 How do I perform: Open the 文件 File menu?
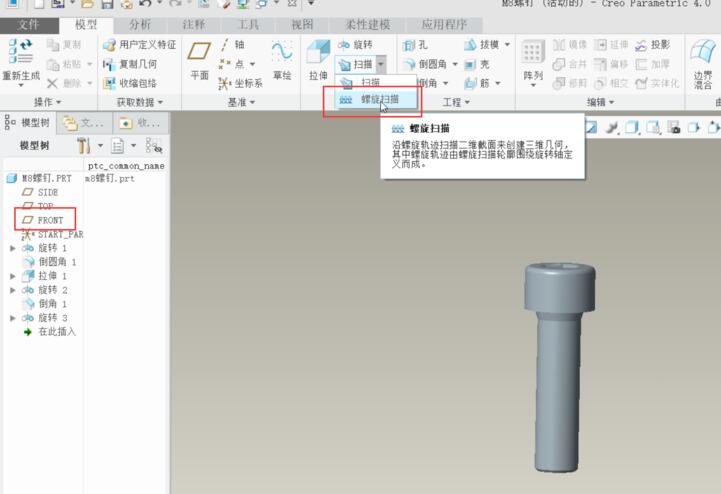[x=29, y=25]
